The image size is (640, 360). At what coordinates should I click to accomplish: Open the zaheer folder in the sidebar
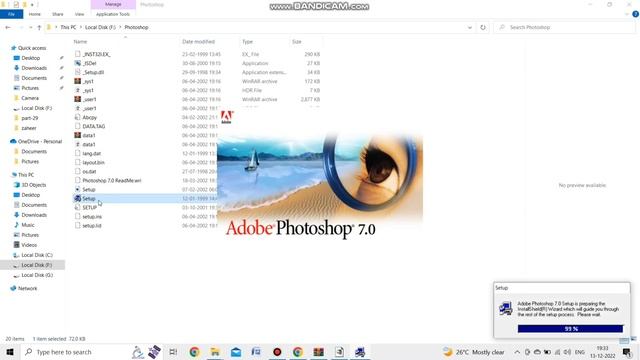tap(29, 128)
